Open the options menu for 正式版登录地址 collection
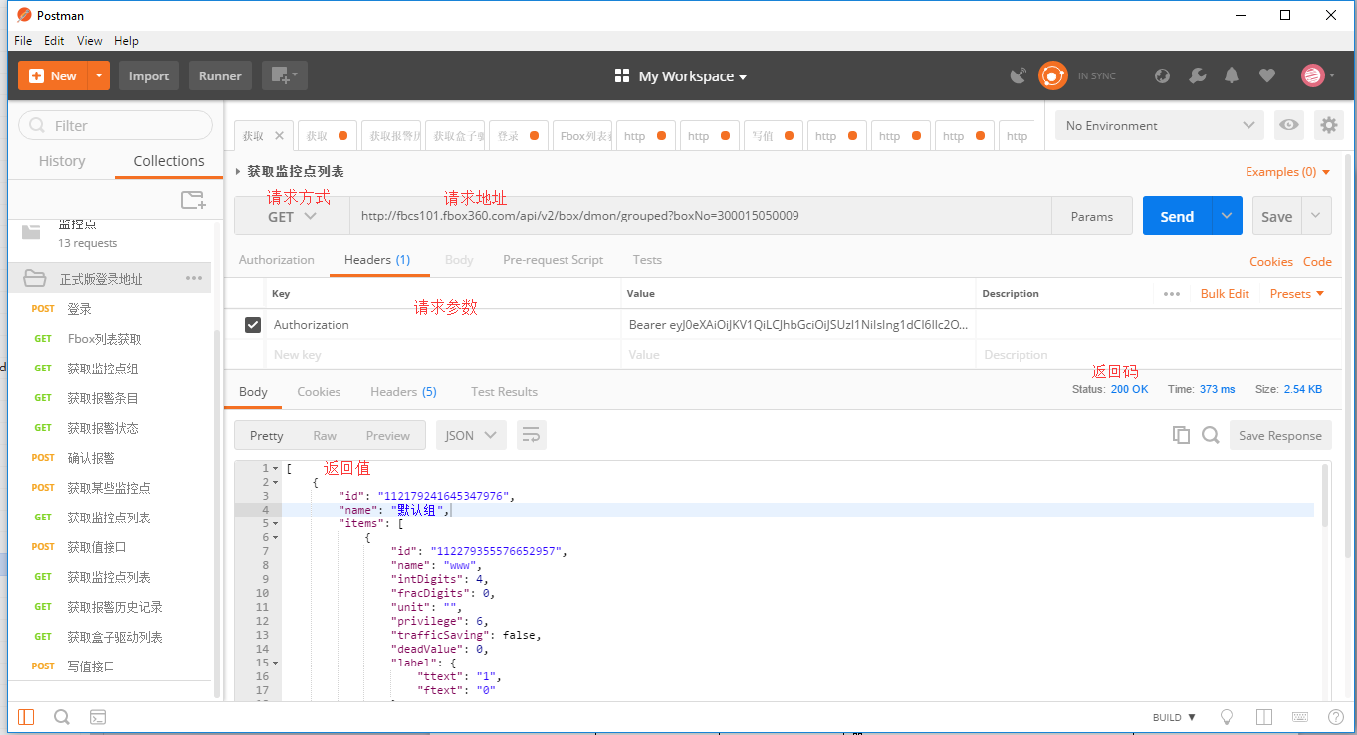 pyautogui.click(x=194, y=279)
